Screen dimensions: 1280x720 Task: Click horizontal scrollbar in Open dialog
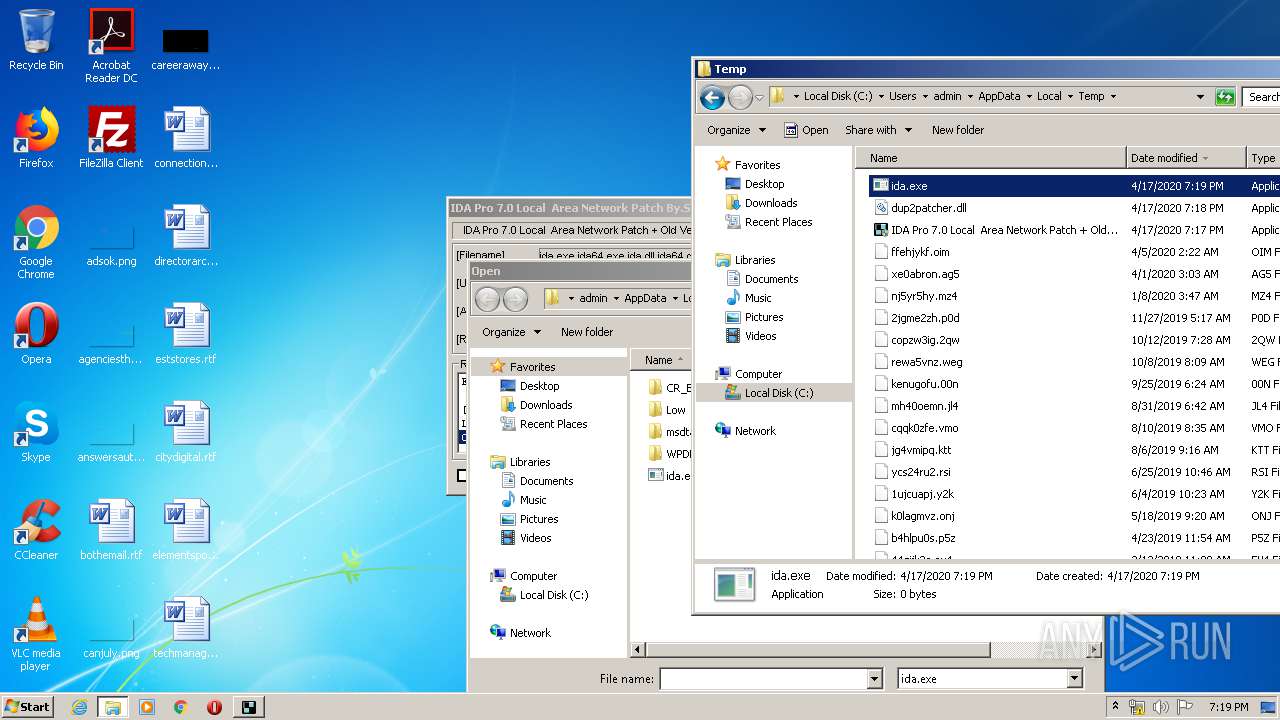(x=817, y=650)
